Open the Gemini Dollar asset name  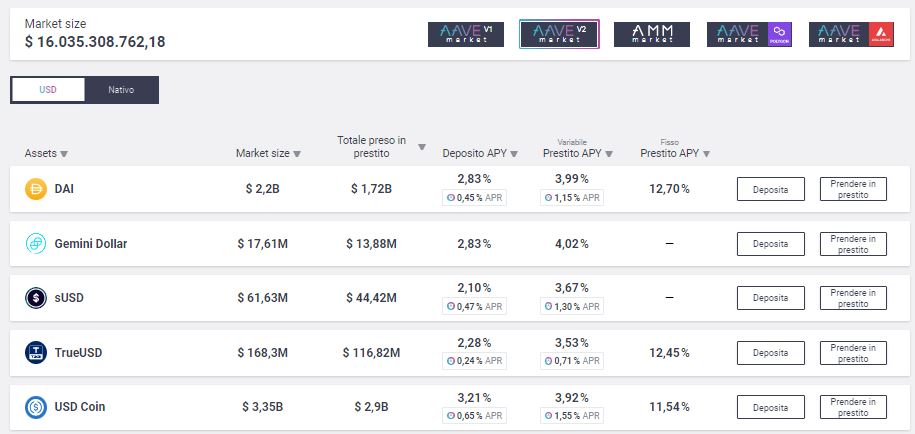pyautogui.click(x=90, y=243)
